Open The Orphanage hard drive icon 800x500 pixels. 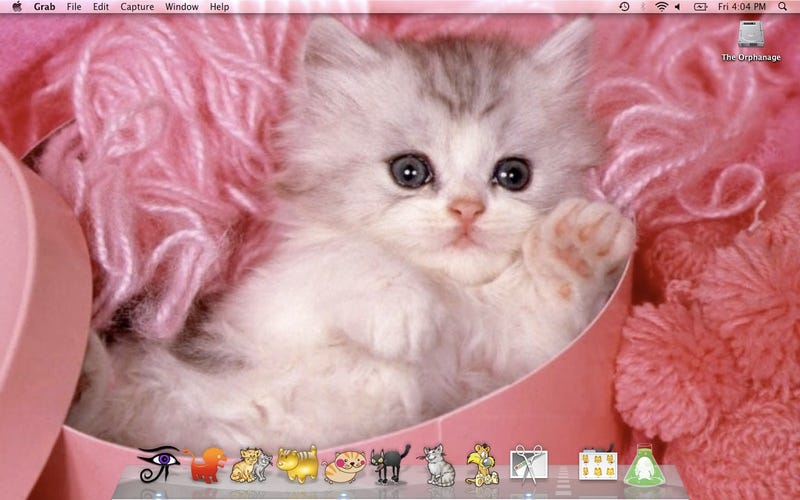[x=751, y=35]
